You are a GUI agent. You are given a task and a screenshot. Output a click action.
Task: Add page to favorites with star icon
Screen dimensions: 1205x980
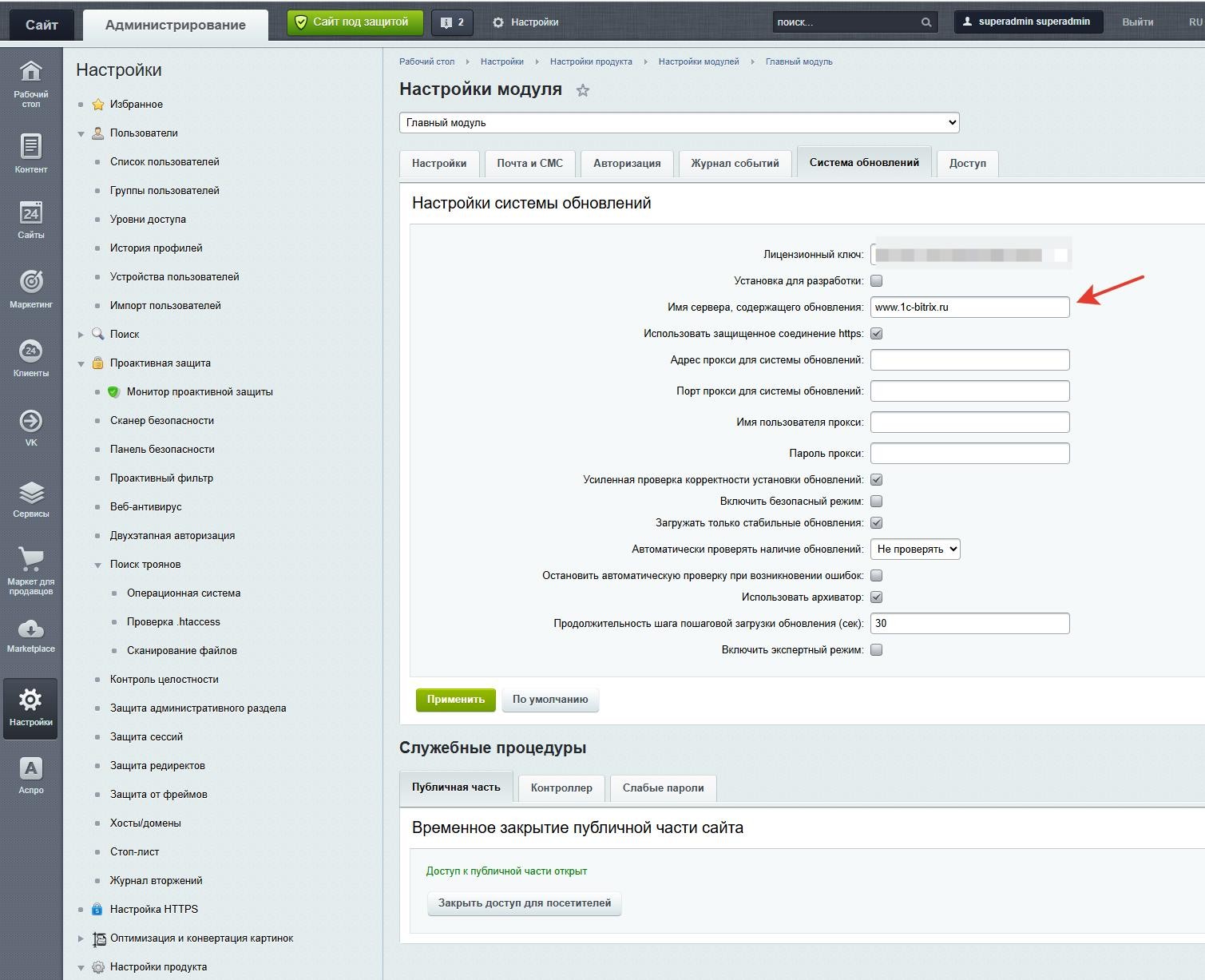(583, 91)
